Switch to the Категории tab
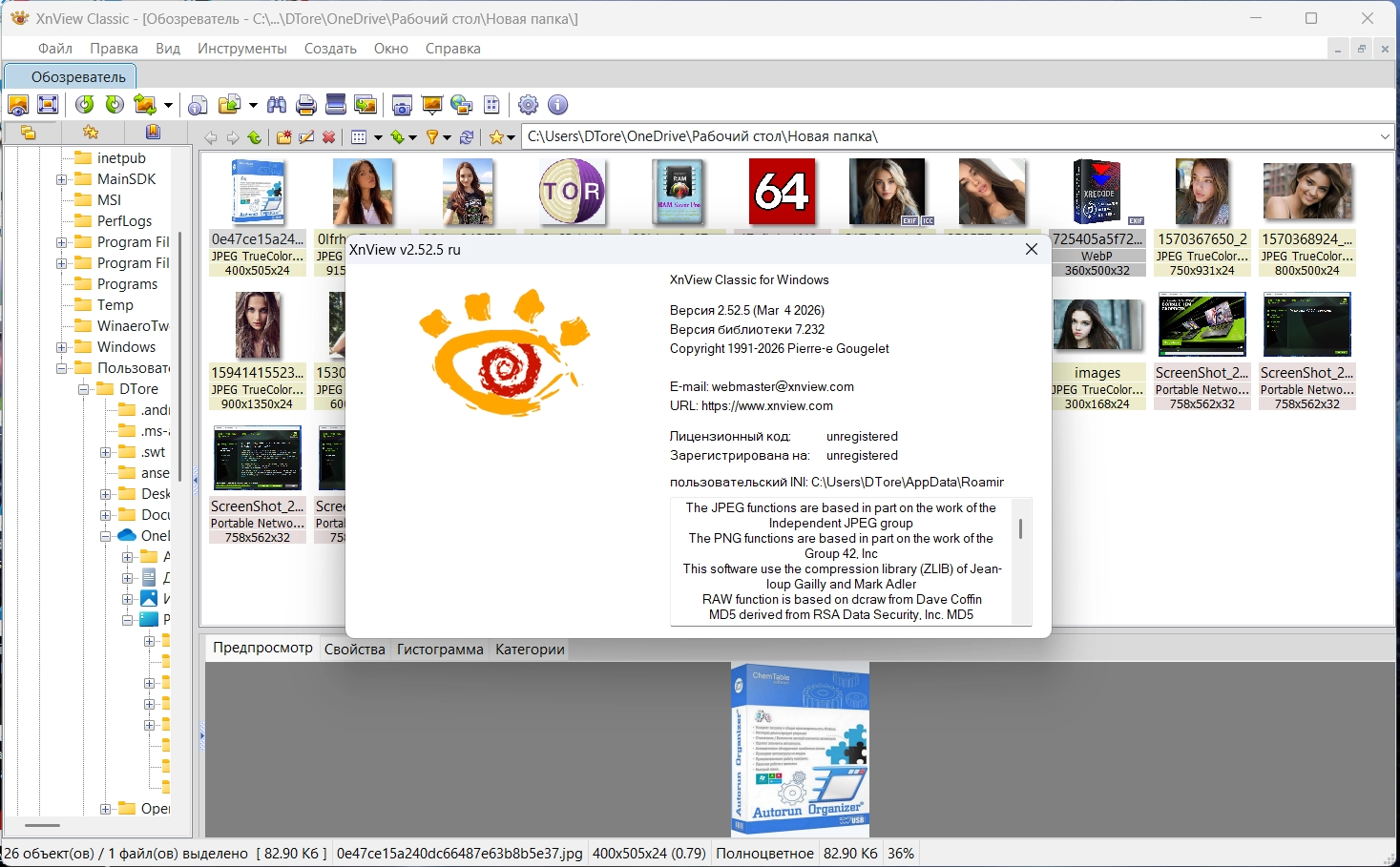Screen dimensions: 1400x867 pyautogui.click(x=530, y=650)
